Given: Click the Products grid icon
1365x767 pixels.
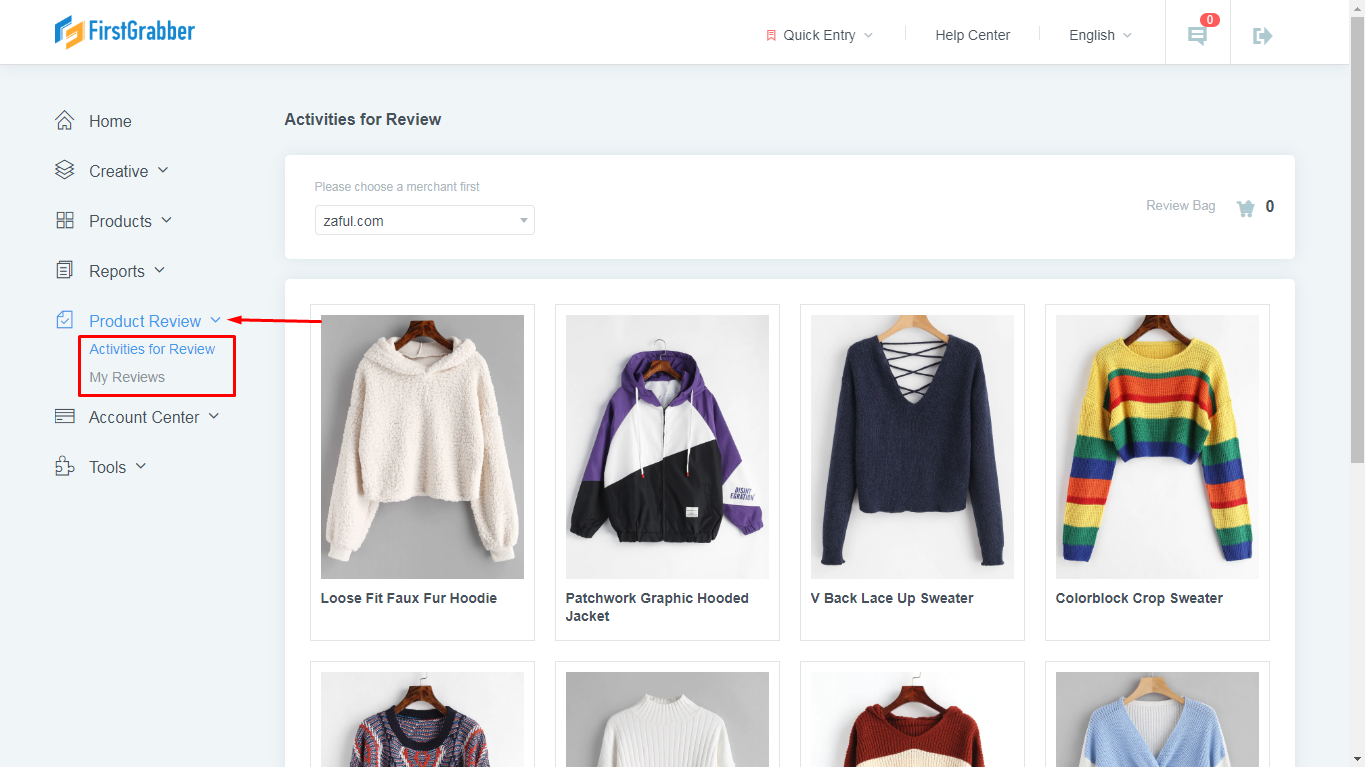Looking at the screenshot, I should click(x=65, y=220).
